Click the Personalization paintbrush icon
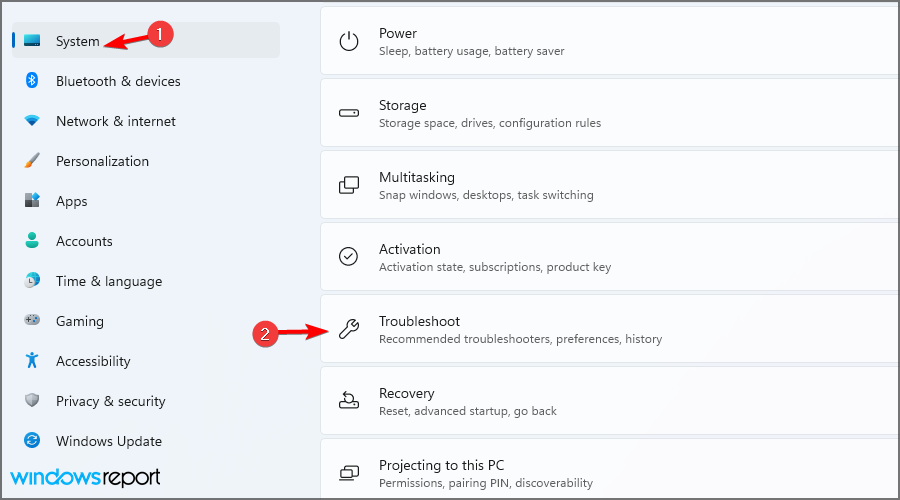 (x=32, y=161)
